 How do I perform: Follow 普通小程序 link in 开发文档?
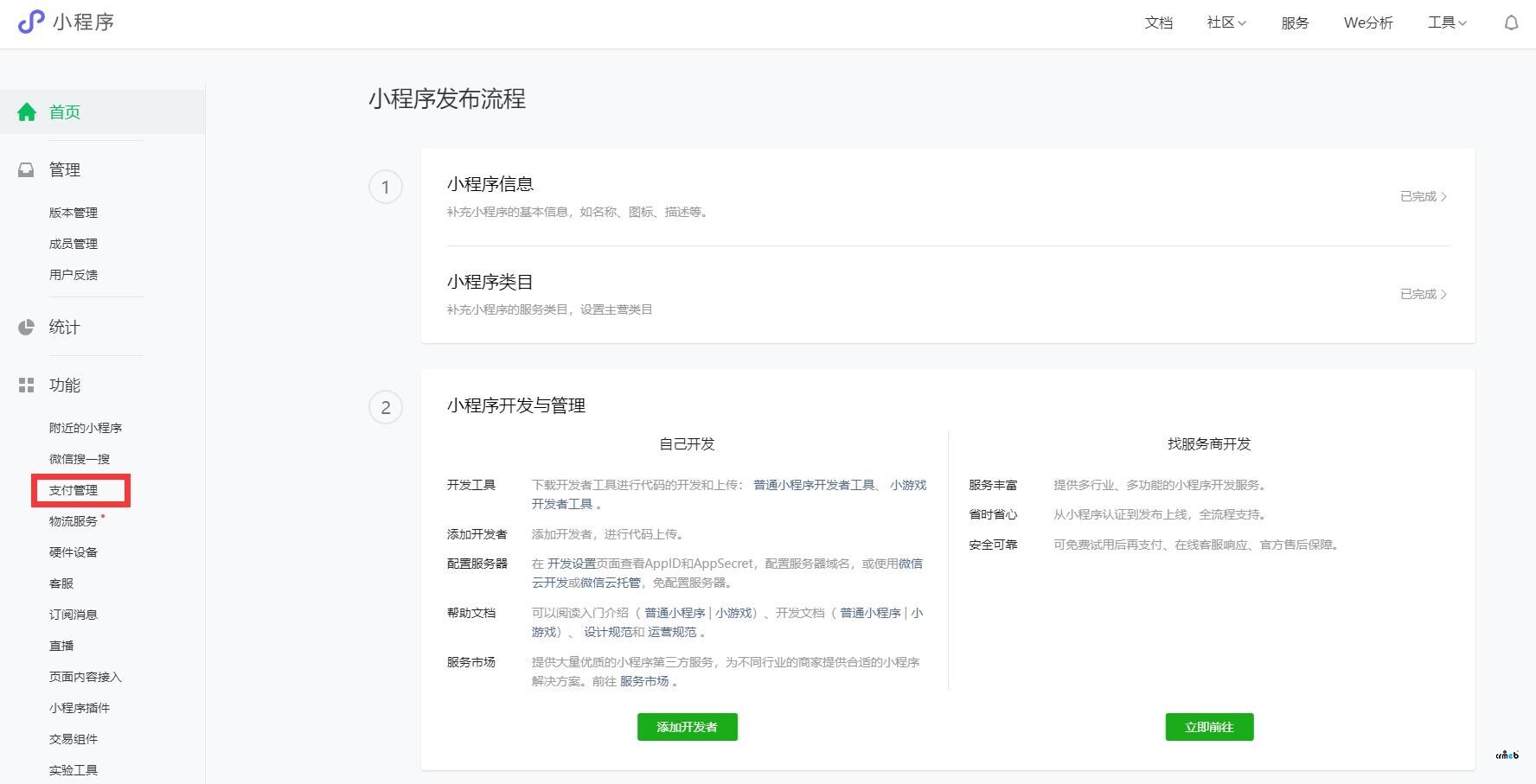(x=870, y=613)
